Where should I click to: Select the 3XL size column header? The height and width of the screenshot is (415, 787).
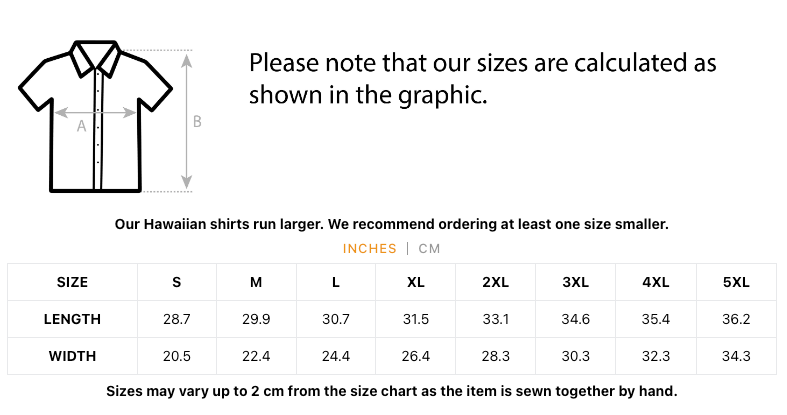tap(576, 282)
